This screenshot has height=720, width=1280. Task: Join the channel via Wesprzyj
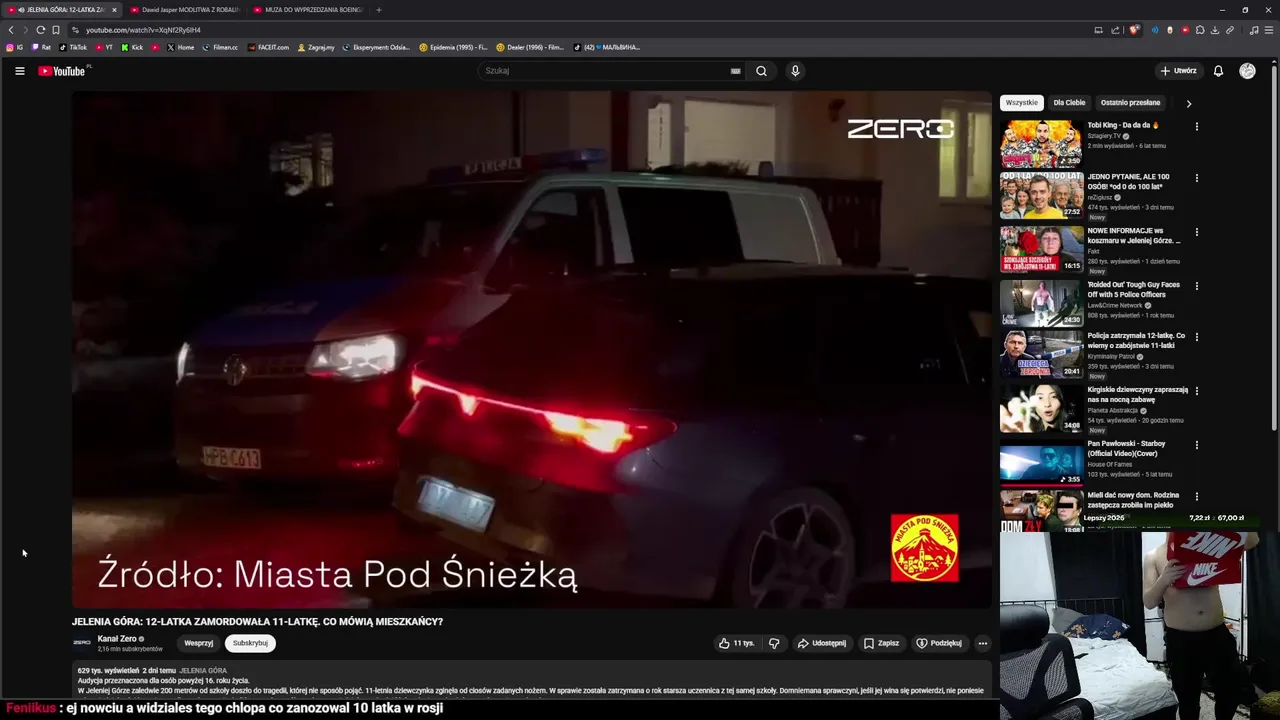pyautogui.click(x=198, y=643)
